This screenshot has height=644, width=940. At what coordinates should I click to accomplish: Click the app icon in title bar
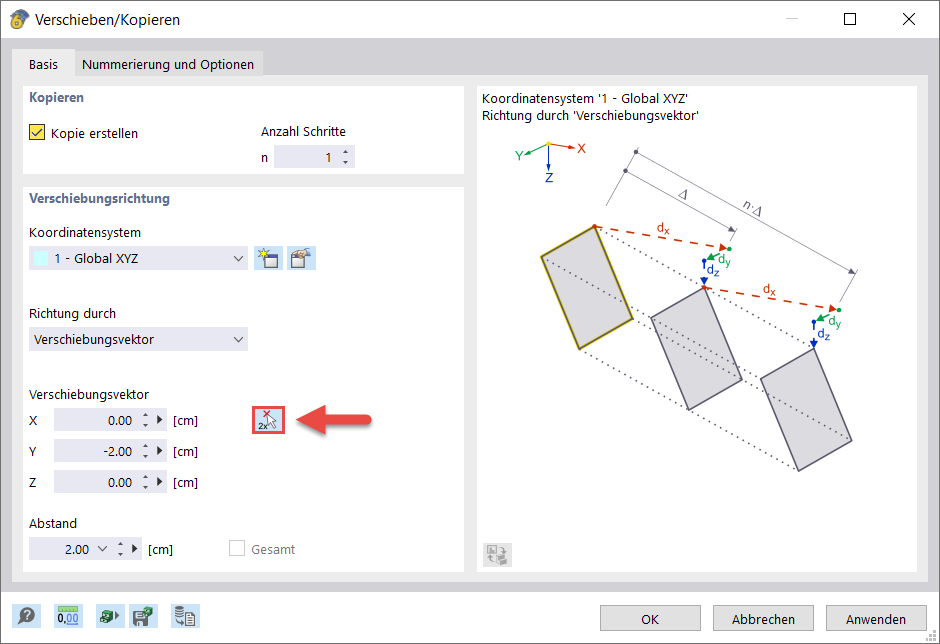pos(19,19)
